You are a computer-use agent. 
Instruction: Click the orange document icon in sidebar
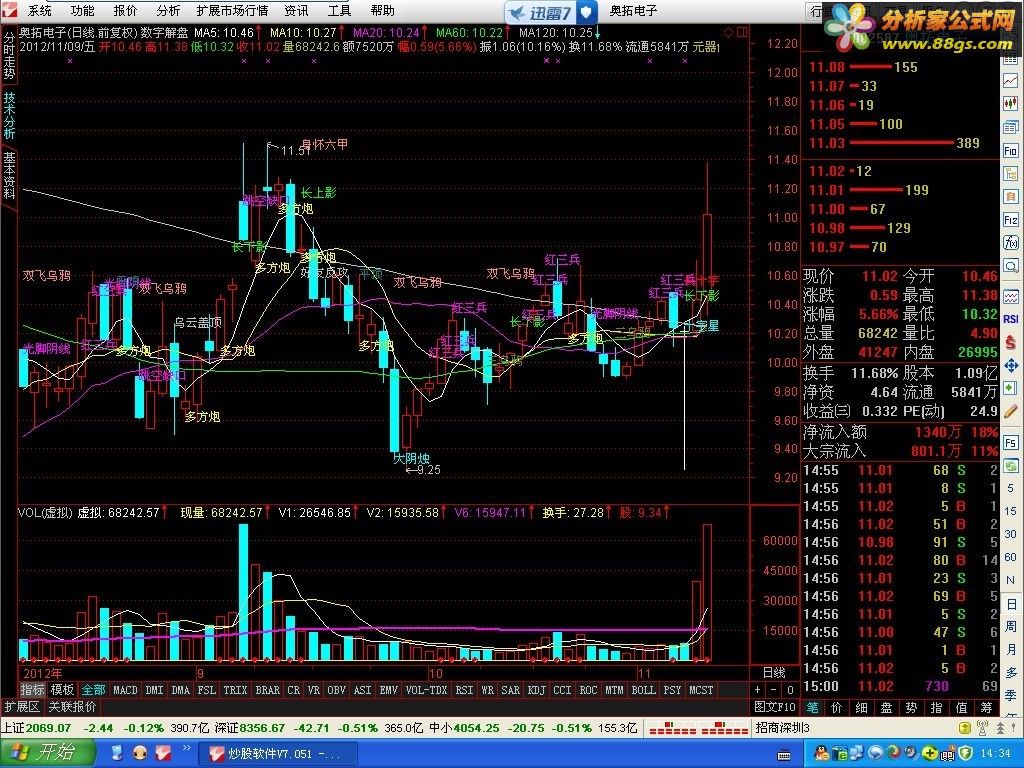(x=1010, y=197)
